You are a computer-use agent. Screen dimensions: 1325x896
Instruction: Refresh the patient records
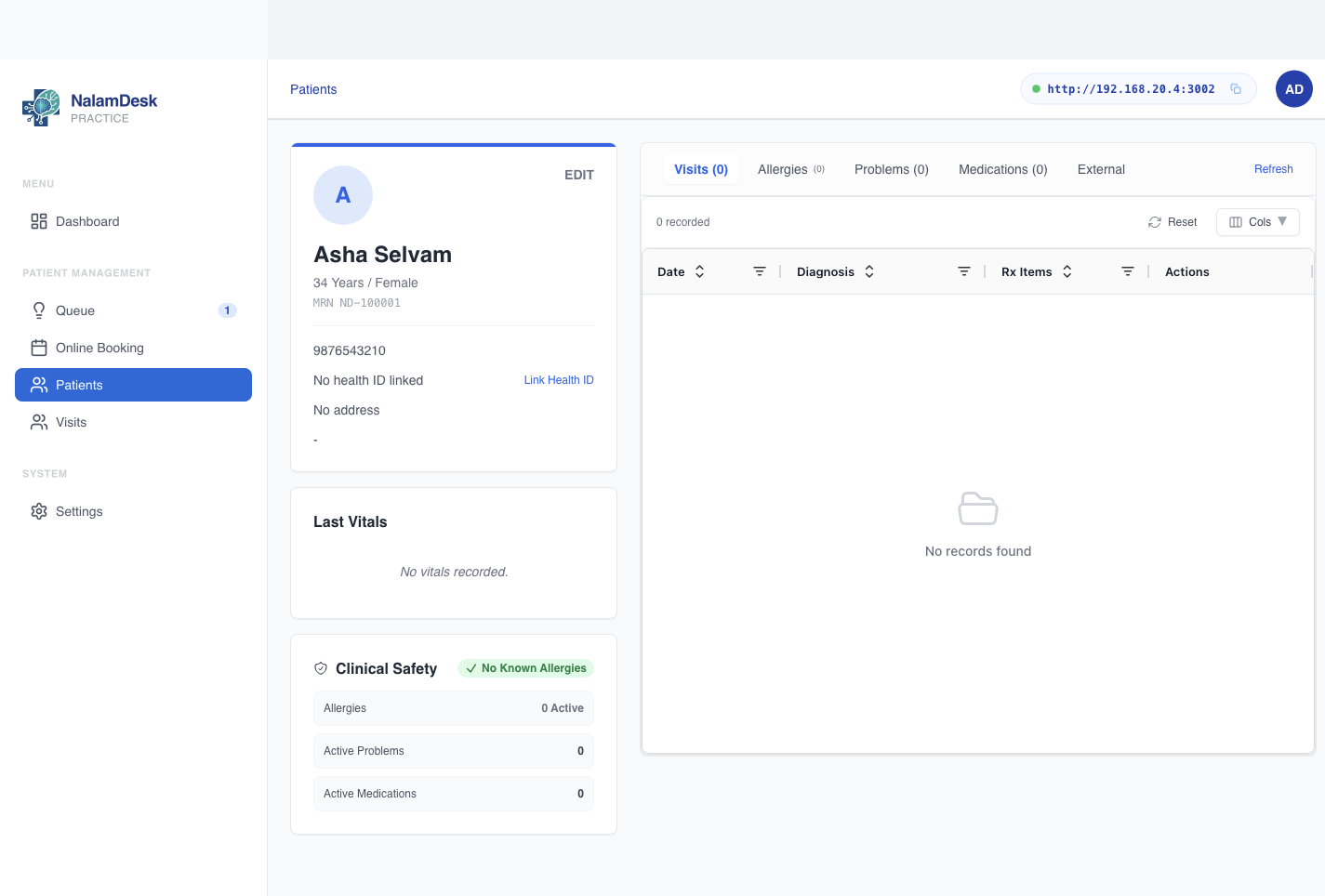(x=1274, y=169)
